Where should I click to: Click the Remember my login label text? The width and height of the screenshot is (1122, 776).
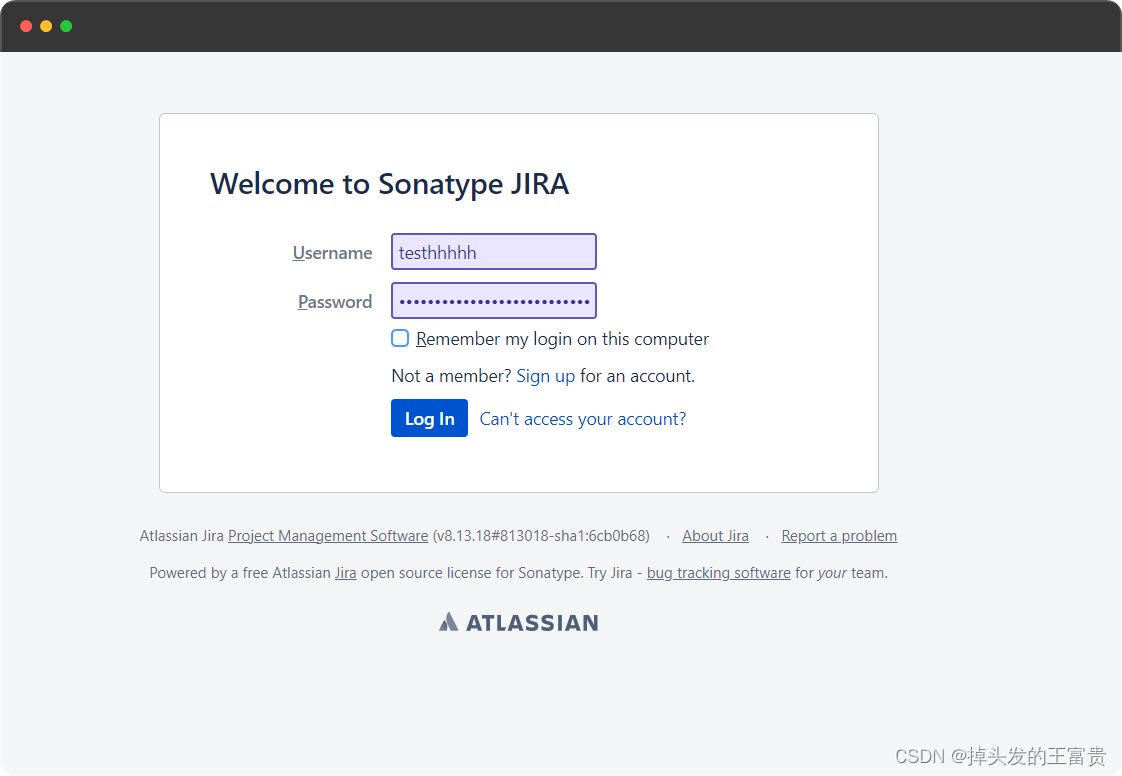tap(562, 339)
